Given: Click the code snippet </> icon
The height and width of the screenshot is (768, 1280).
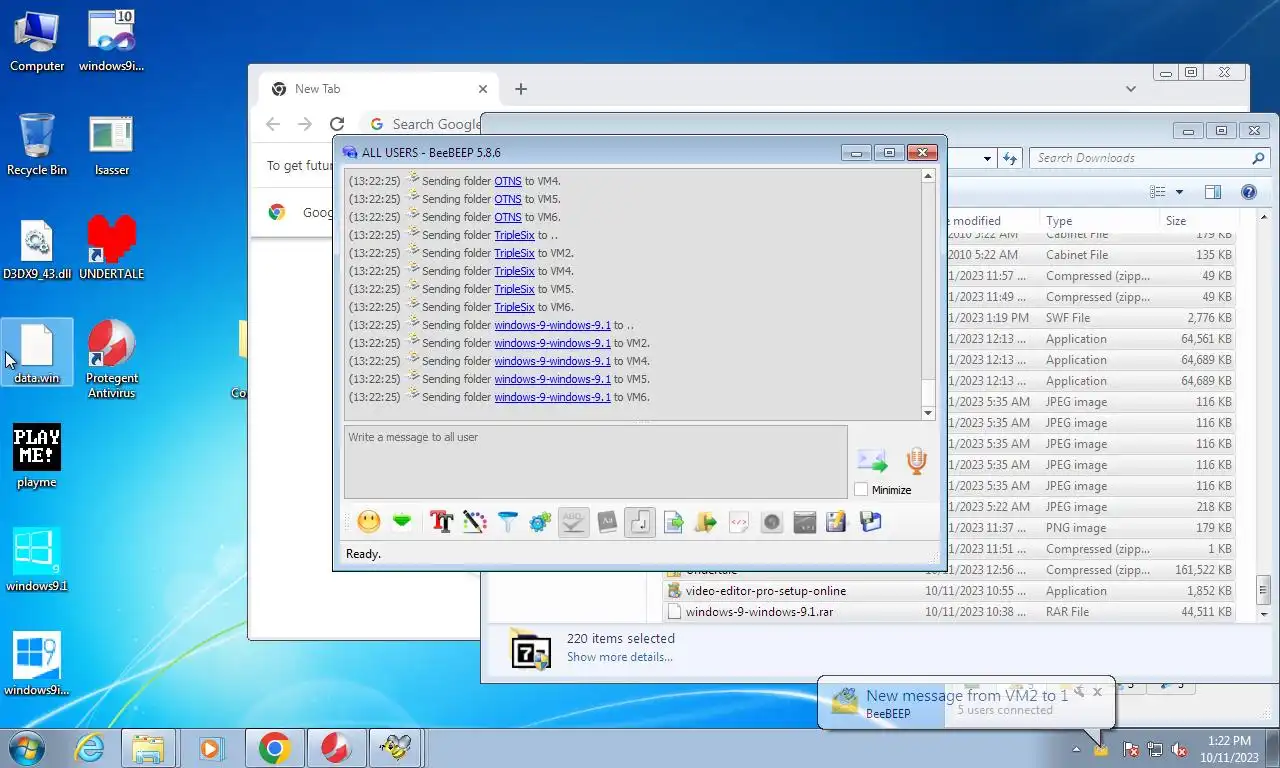Looking at the screenshot, I should coord(739,521).
